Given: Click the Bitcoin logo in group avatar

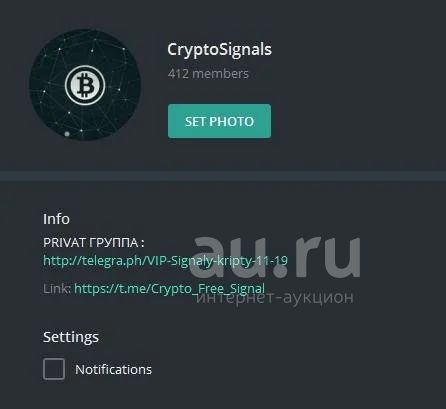Looking at the screenshot, I should (85, 85).
